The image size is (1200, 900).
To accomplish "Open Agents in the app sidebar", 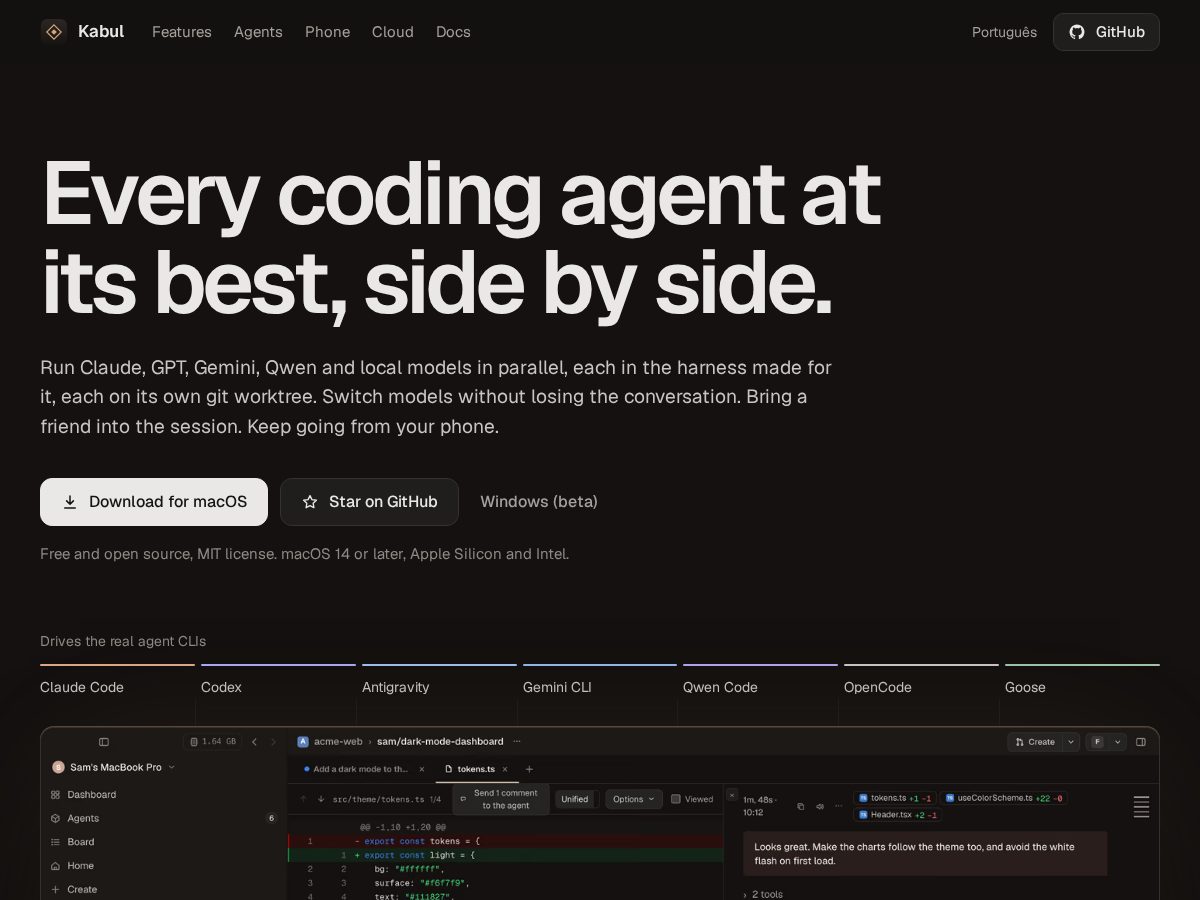I will click(x=164, y=818).
